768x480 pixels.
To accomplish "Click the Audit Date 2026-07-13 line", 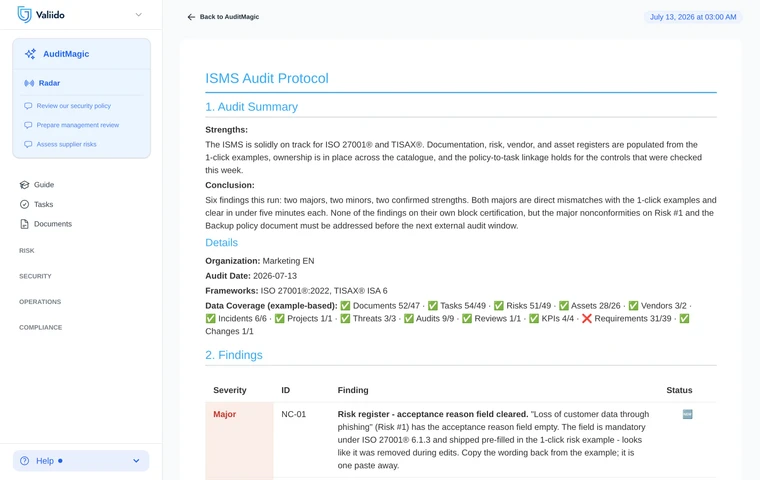I will click(x=251, y=276).
